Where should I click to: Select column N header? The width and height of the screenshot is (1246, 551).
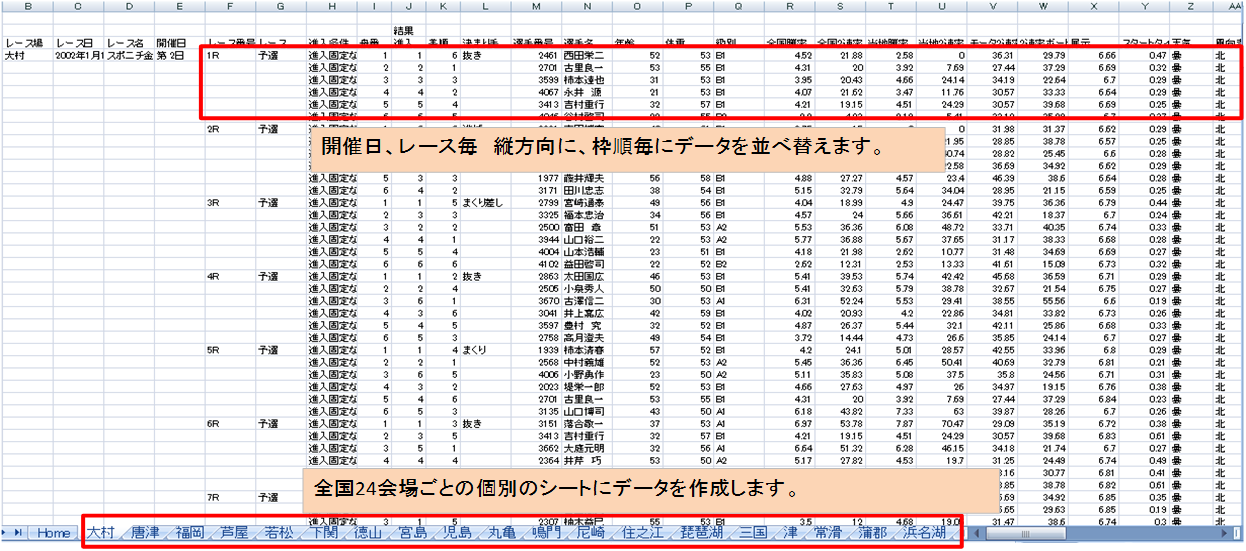587,7
